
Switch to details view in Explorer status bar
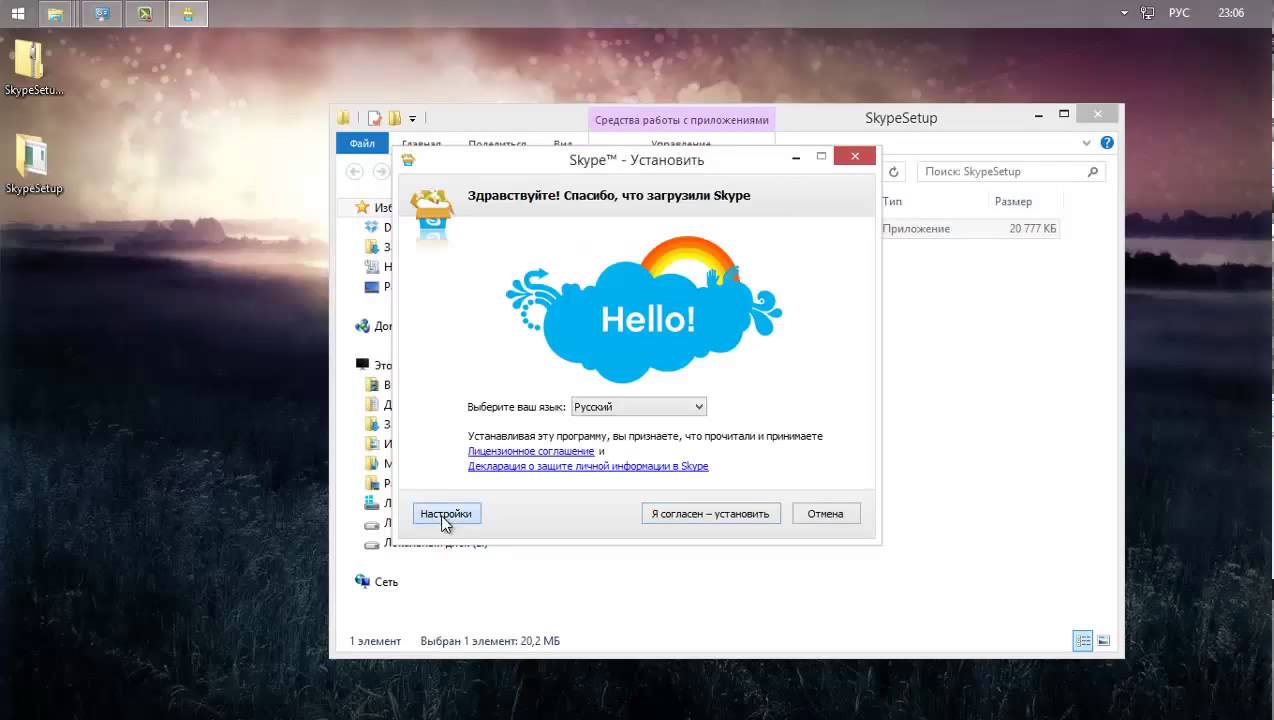point(1083,641)
